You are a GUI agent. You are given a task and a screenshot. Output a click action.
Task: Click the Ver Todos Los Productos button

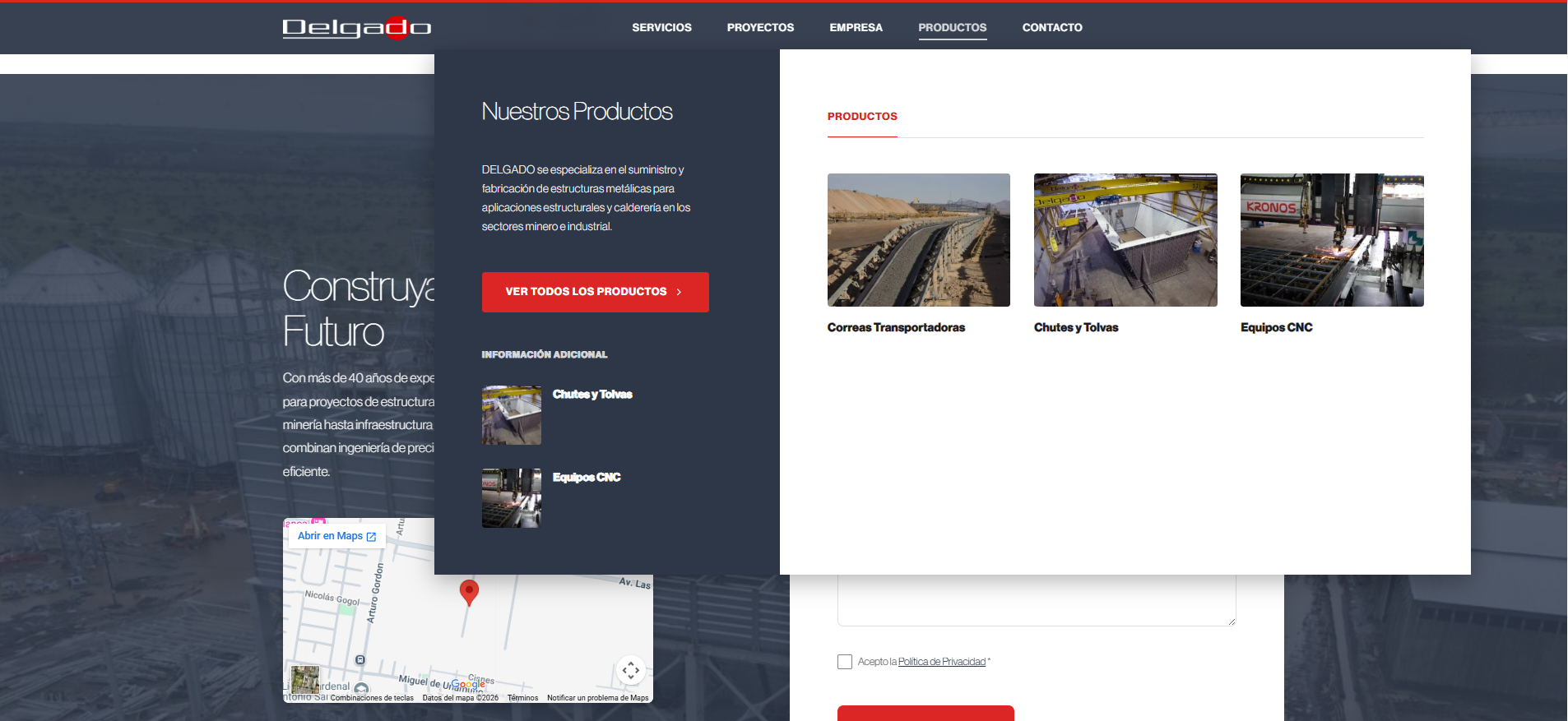coord(595,292)
